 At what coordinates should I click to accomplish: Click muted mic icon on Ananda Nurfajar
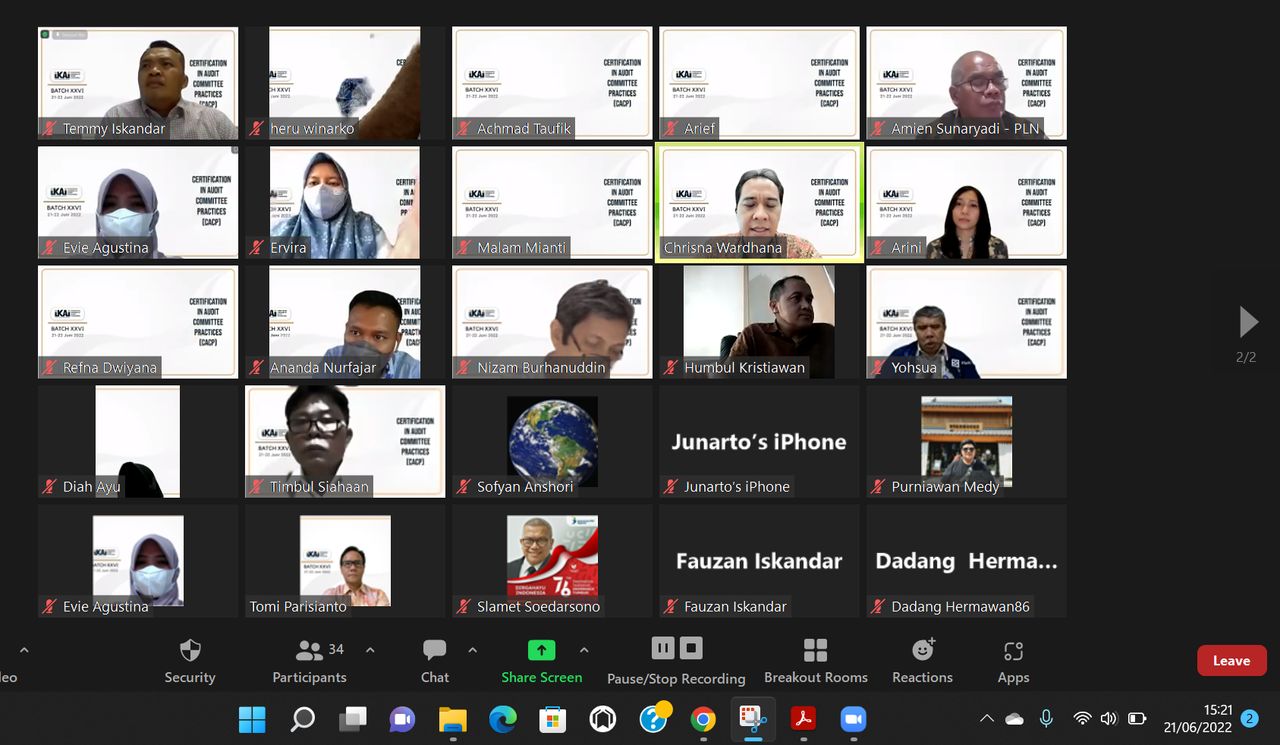257,367
